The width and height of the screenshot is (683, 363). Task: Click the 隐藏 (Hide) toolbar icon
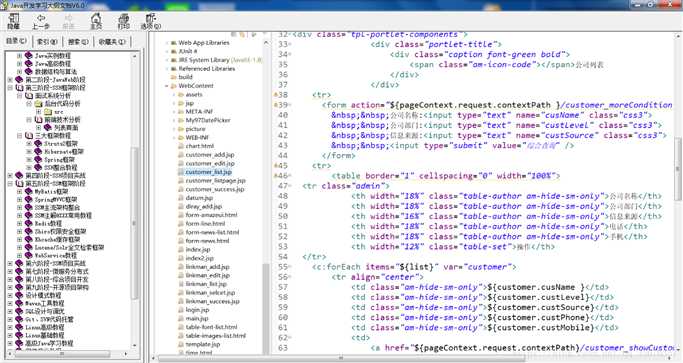pyautogui.click(x=14, y=21)
